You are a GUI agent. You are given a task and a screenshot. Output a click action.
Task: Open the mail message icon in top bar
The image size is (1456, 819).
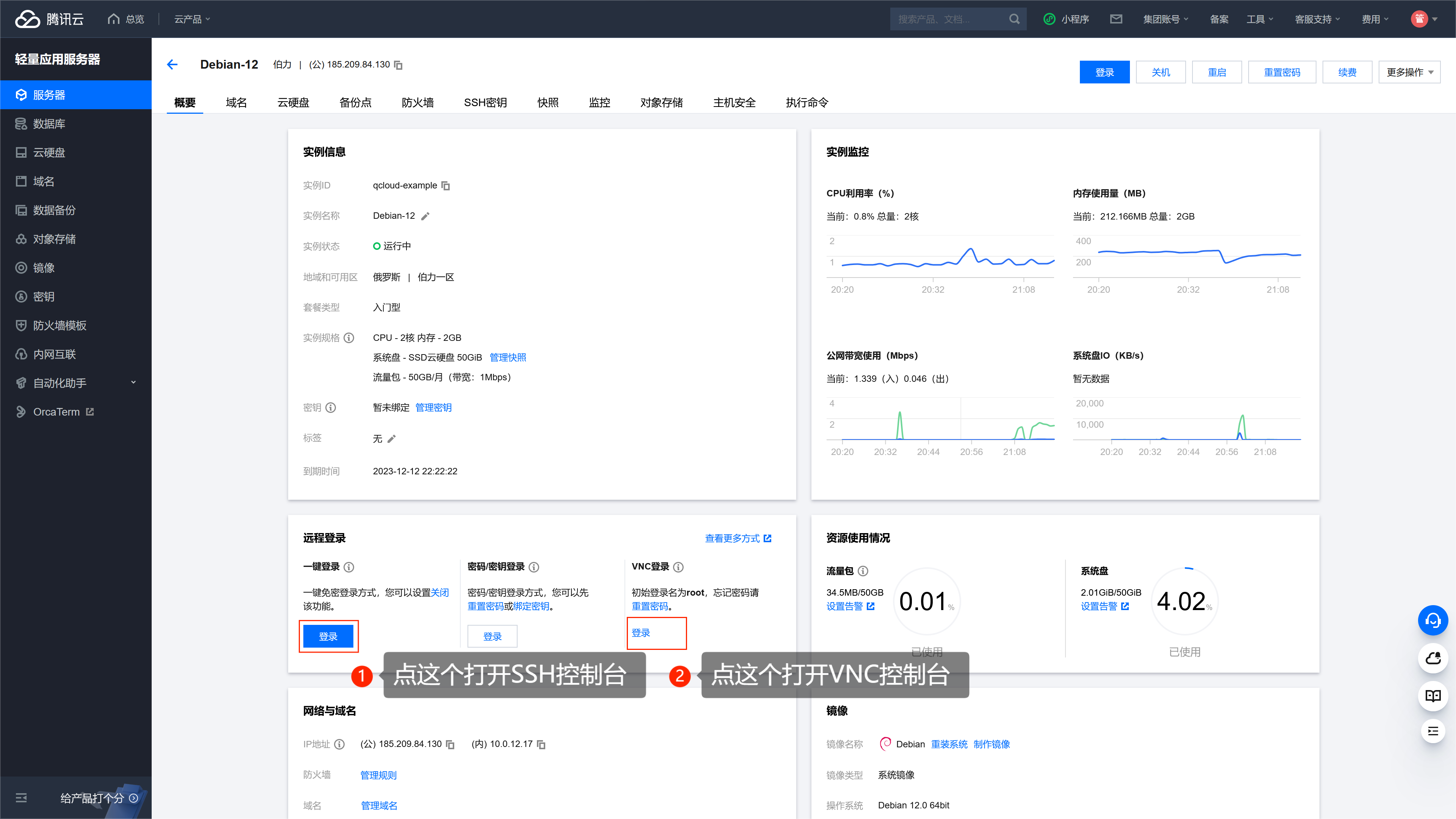pos(1116,19)
